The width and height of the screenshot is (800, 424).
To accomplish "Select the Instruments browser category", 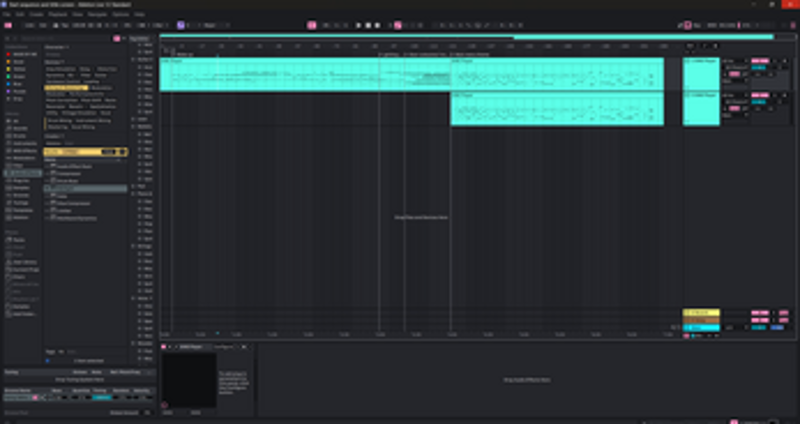I will (x=24, y=143).
